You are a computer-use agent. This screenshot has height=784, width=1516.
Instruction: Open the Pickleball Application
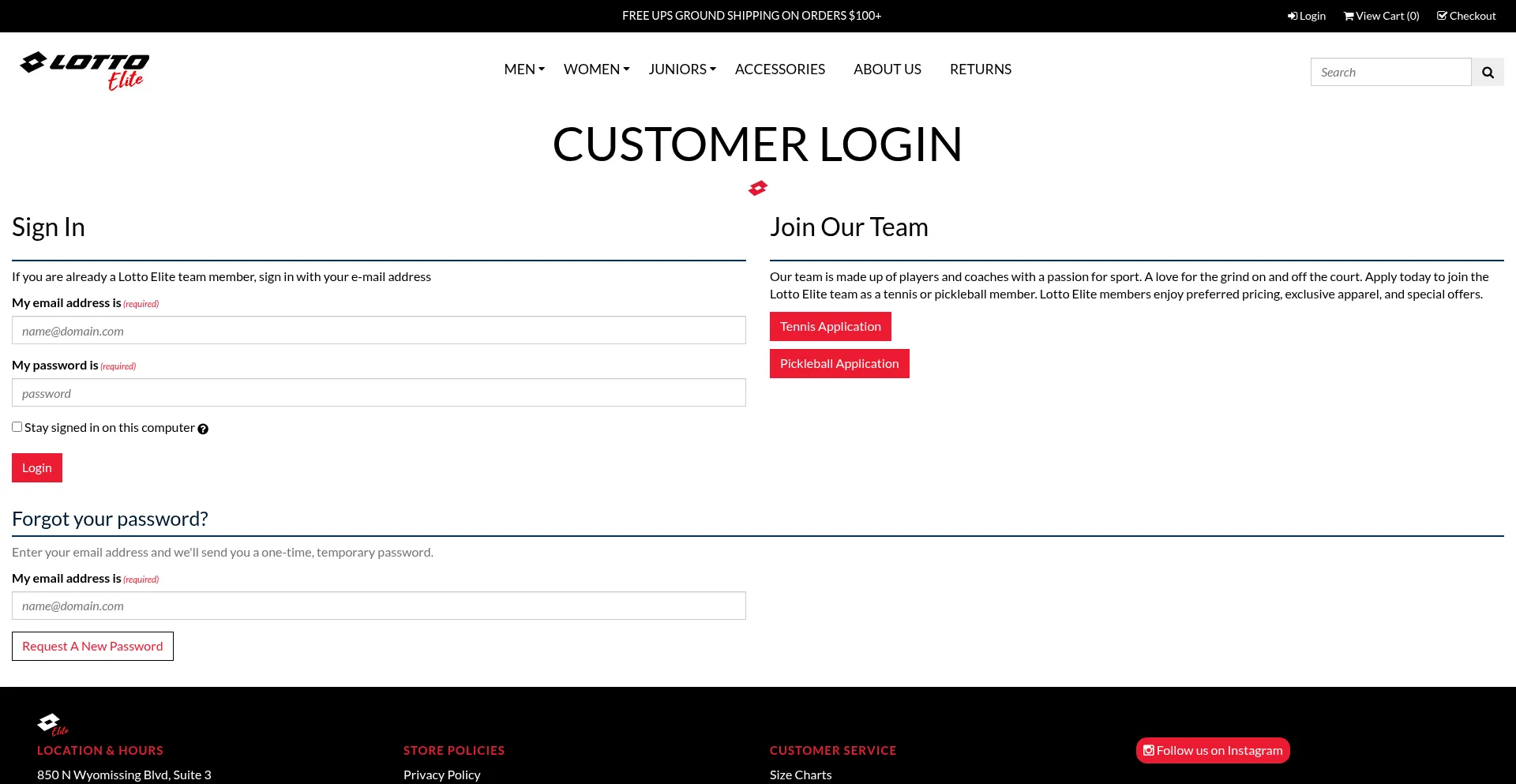(839, 364)
